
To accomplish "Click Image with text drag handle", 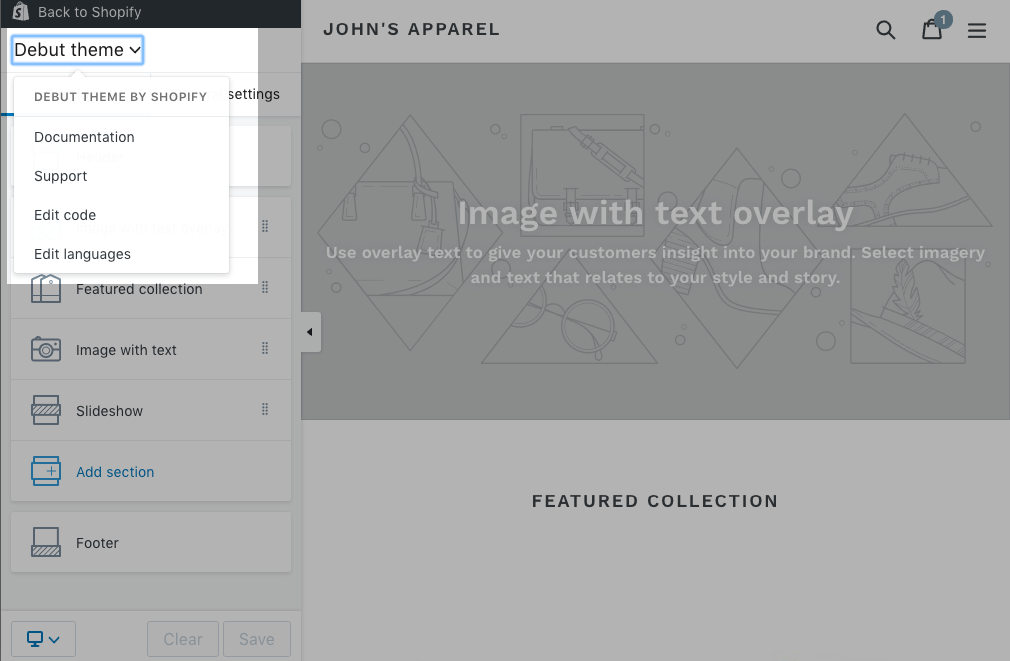I will point(265,349).
